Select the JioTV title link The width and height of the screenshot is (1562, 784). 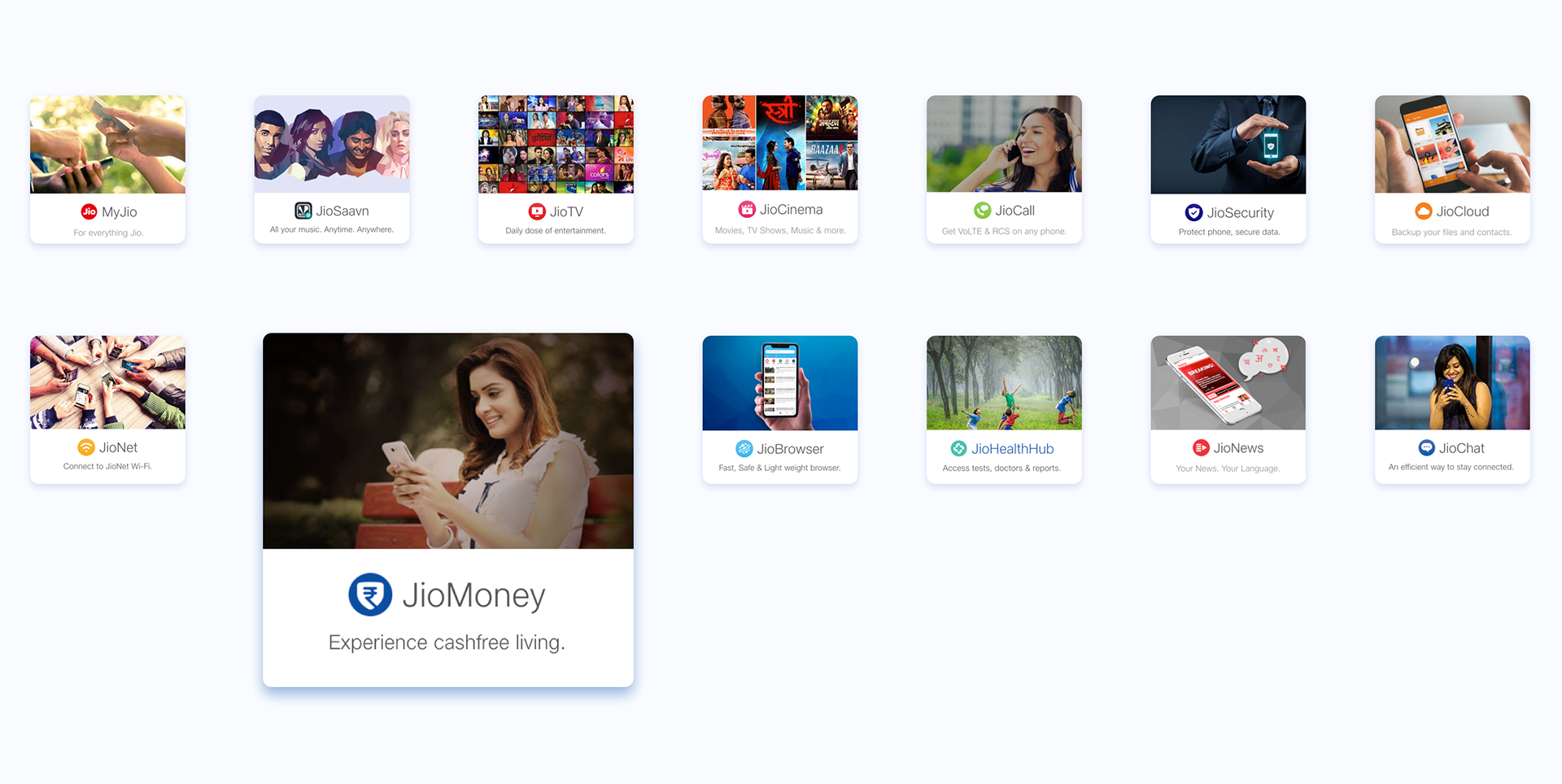(x=566, y=211)
